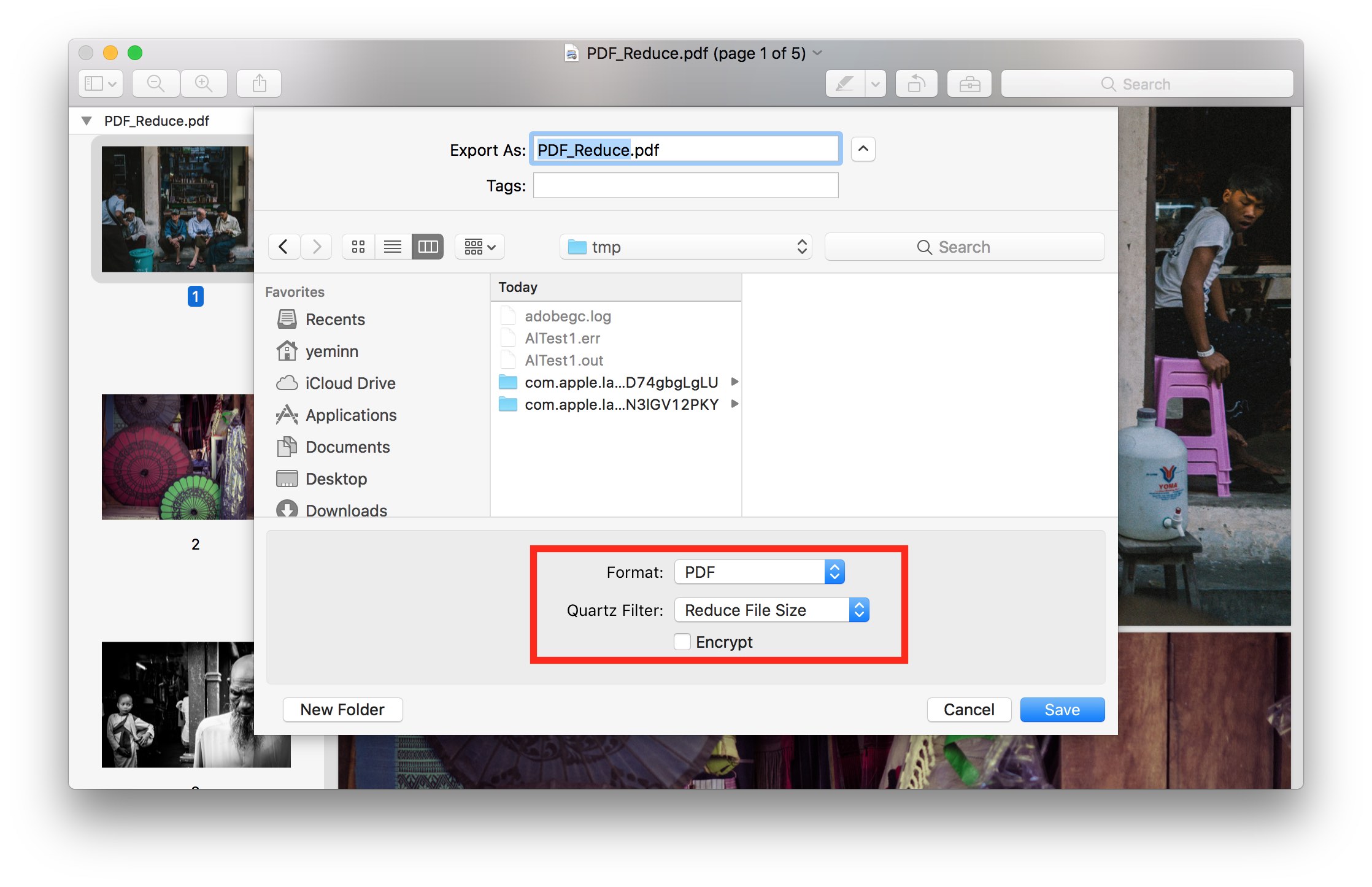Go back in the file browser
This screenshot has height=887, width=1372.
[x=283, y=247]
